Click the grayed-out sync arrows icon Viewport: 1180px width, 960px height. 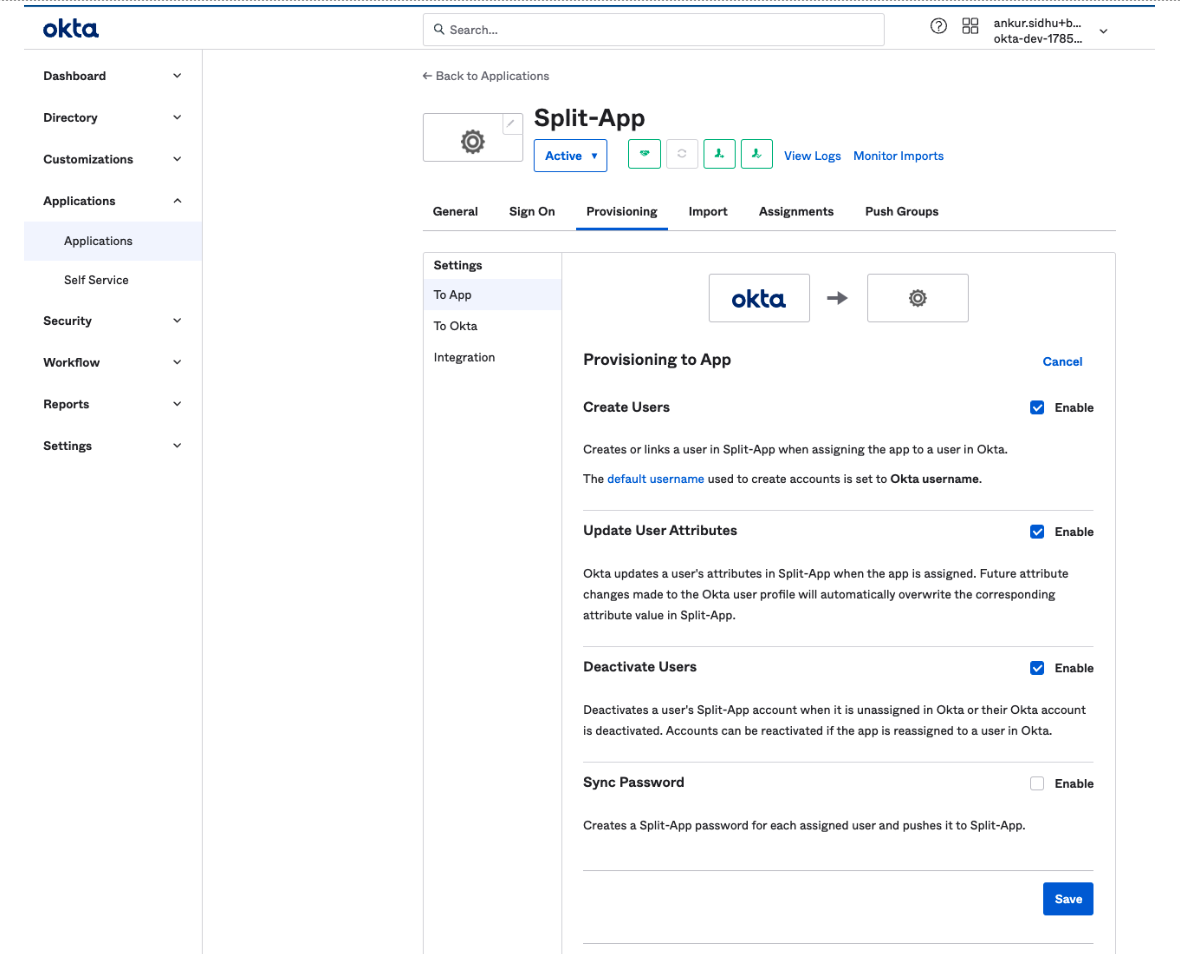point(682,154)
